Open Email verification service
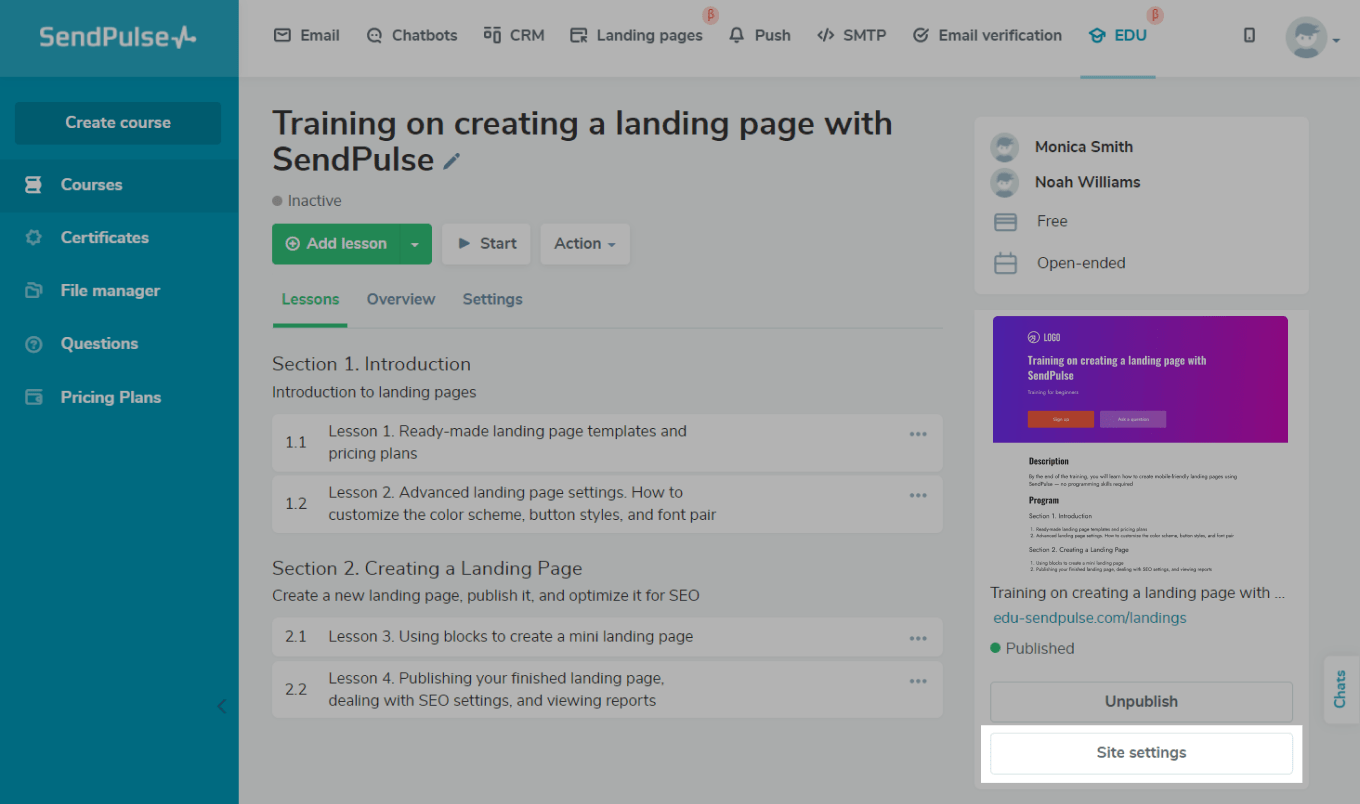The width and height of the screenshot is (1360, 804). [988, 35]
